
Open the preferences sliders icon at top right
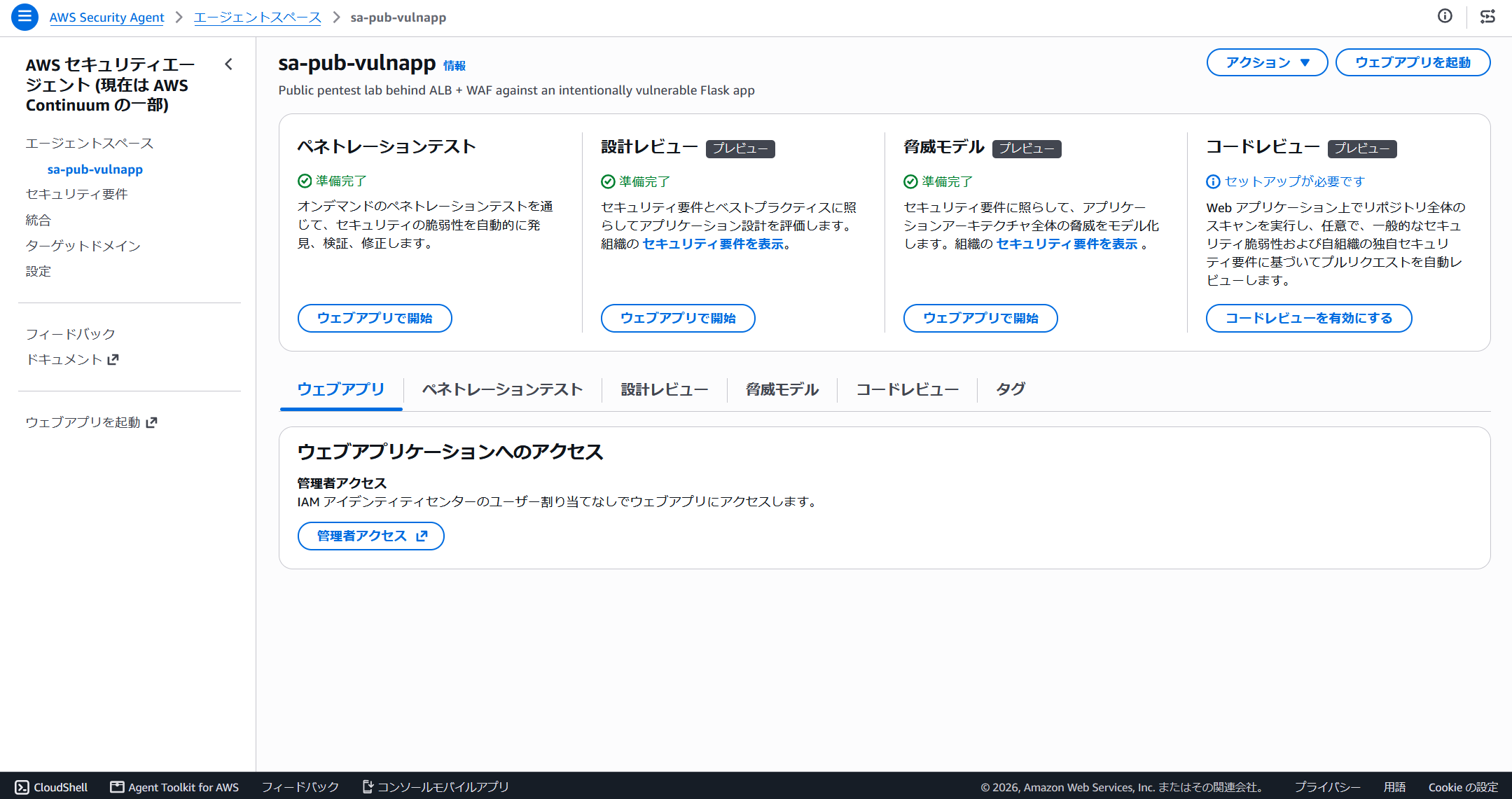pos(1487,16)
